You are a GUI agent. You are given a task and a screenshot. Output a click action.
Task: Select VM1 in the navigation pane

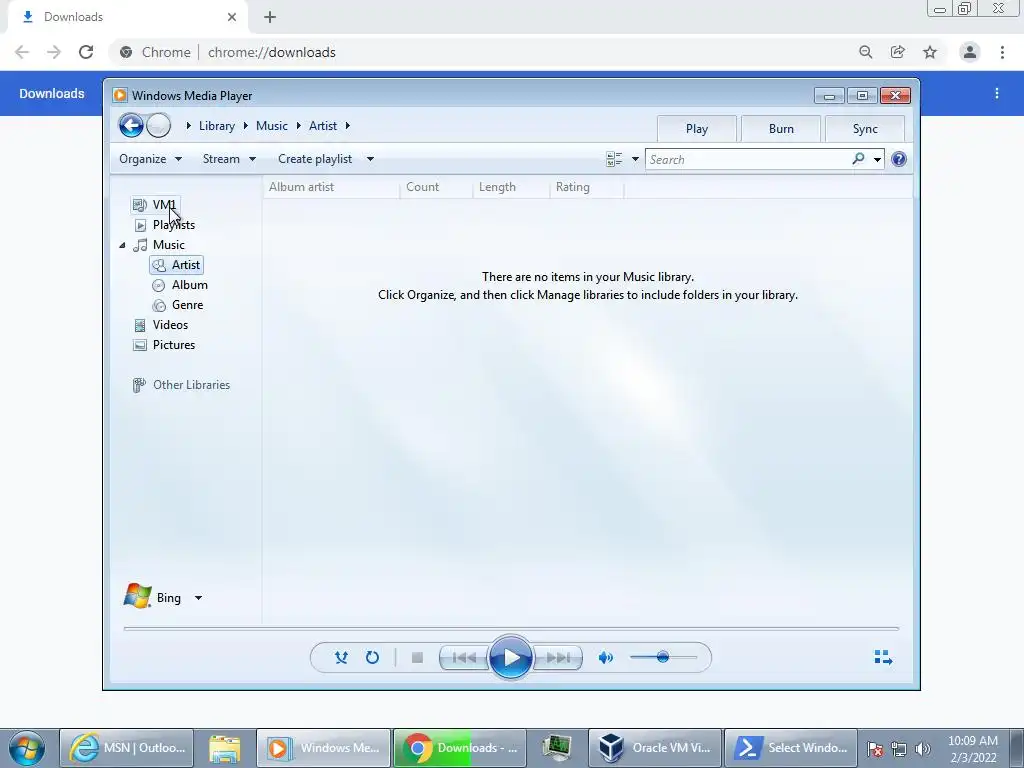point(155,205)
